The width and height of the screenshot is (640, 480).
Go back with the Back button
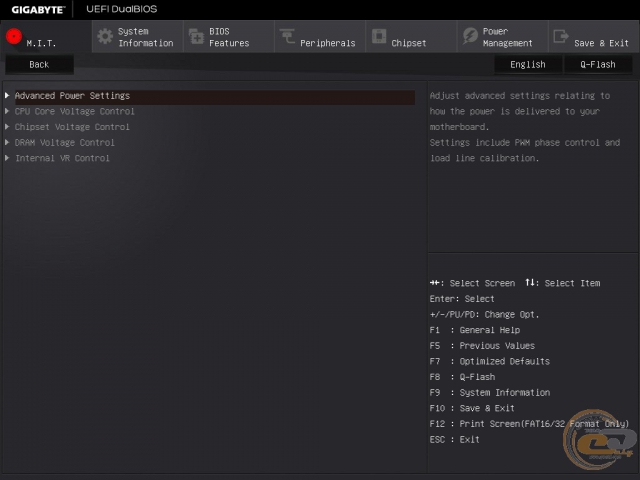click(x=39, y=64)
